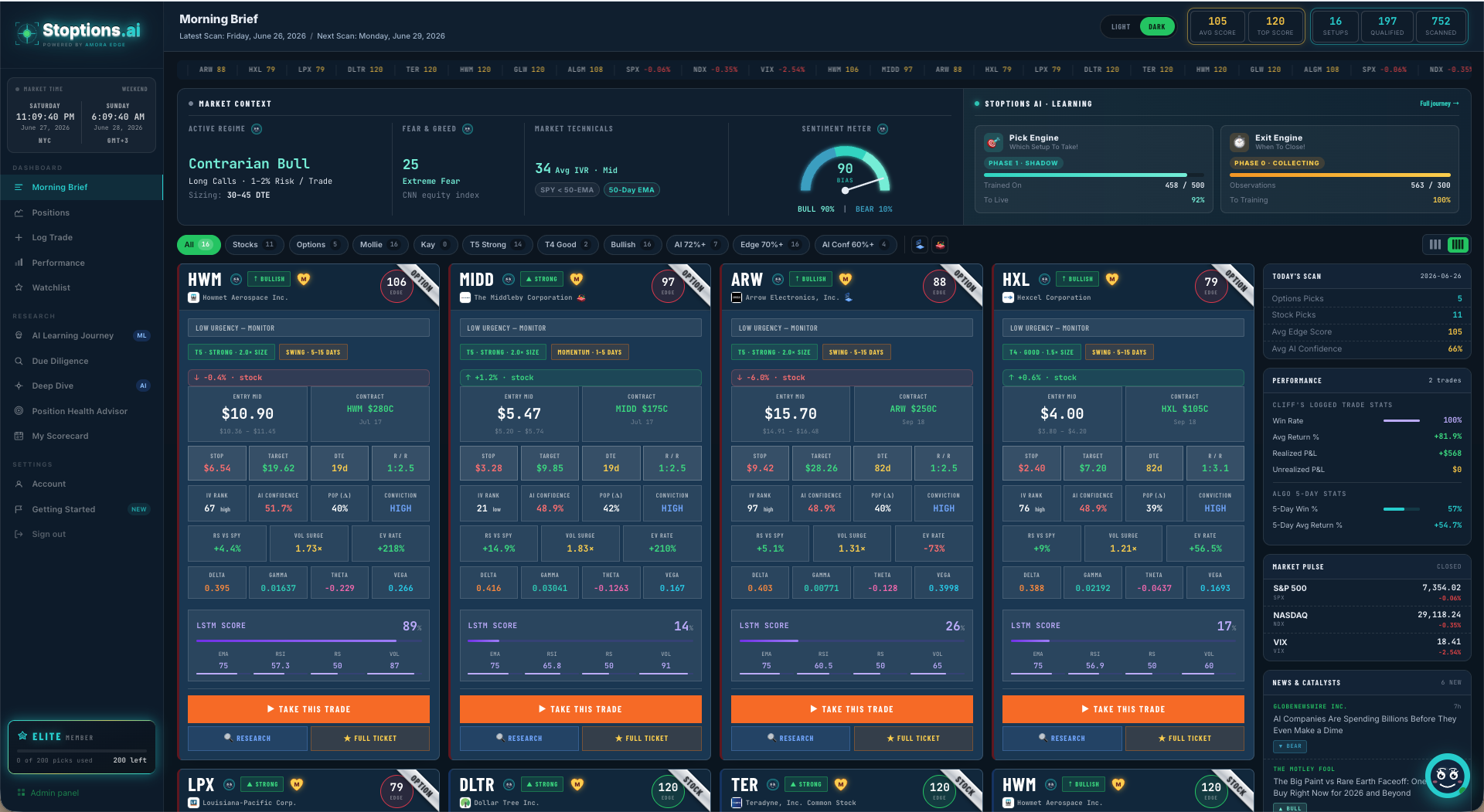Select the three-column grid layout icon

click(x=1435, y=244)
